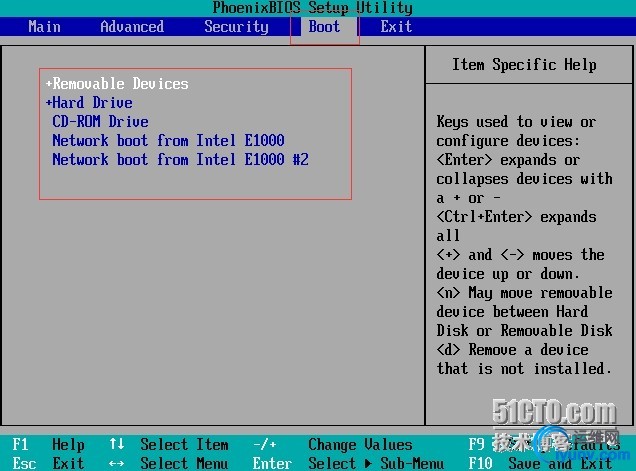Click the '<n> May move removable' help line
Screen dimensions: 636x471
pos(524,292)
